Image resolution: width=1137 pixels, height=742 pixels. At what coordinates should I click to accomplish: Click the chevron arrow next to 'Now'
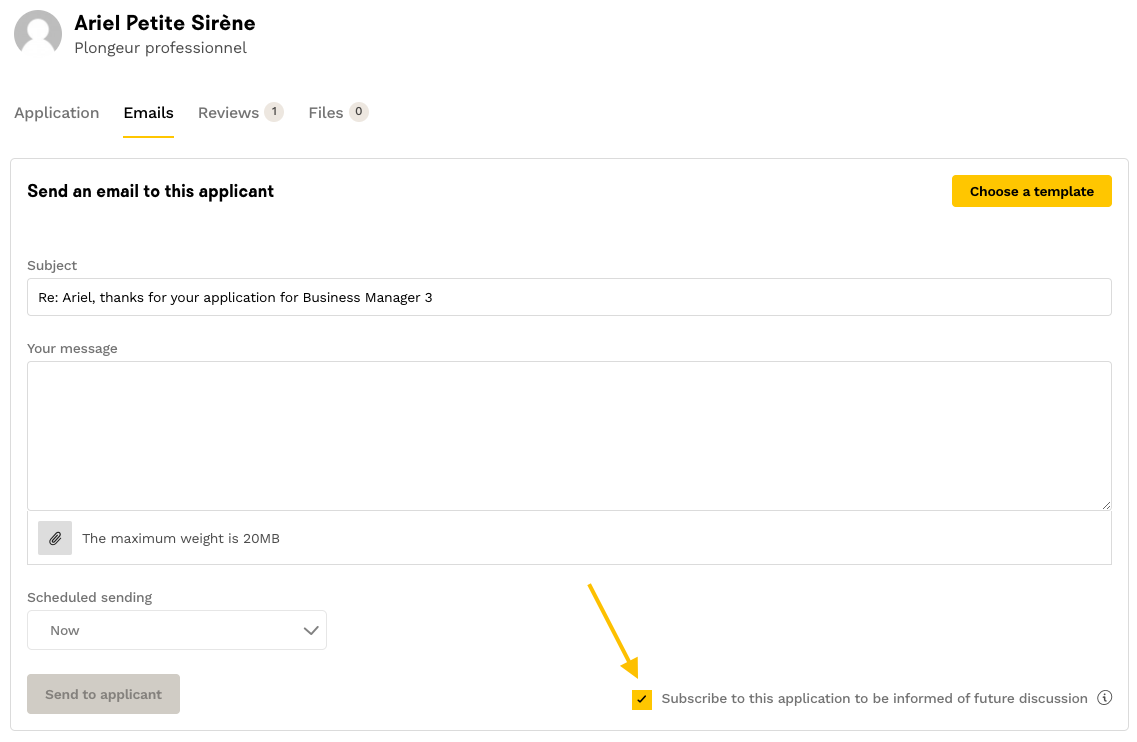(x=311, y=630)
